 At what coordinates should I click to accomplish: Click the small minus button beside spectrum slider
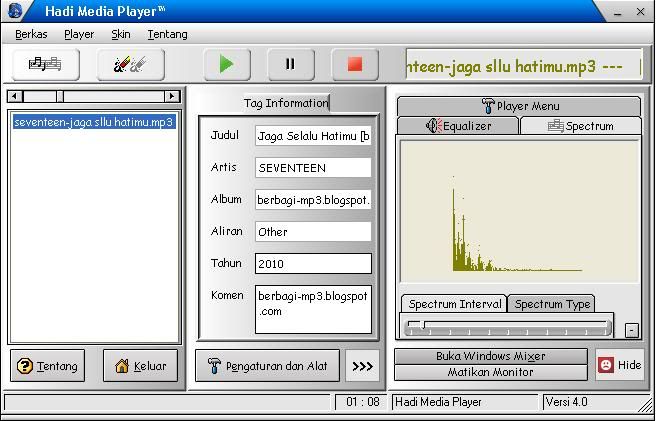tap(632, 330)
